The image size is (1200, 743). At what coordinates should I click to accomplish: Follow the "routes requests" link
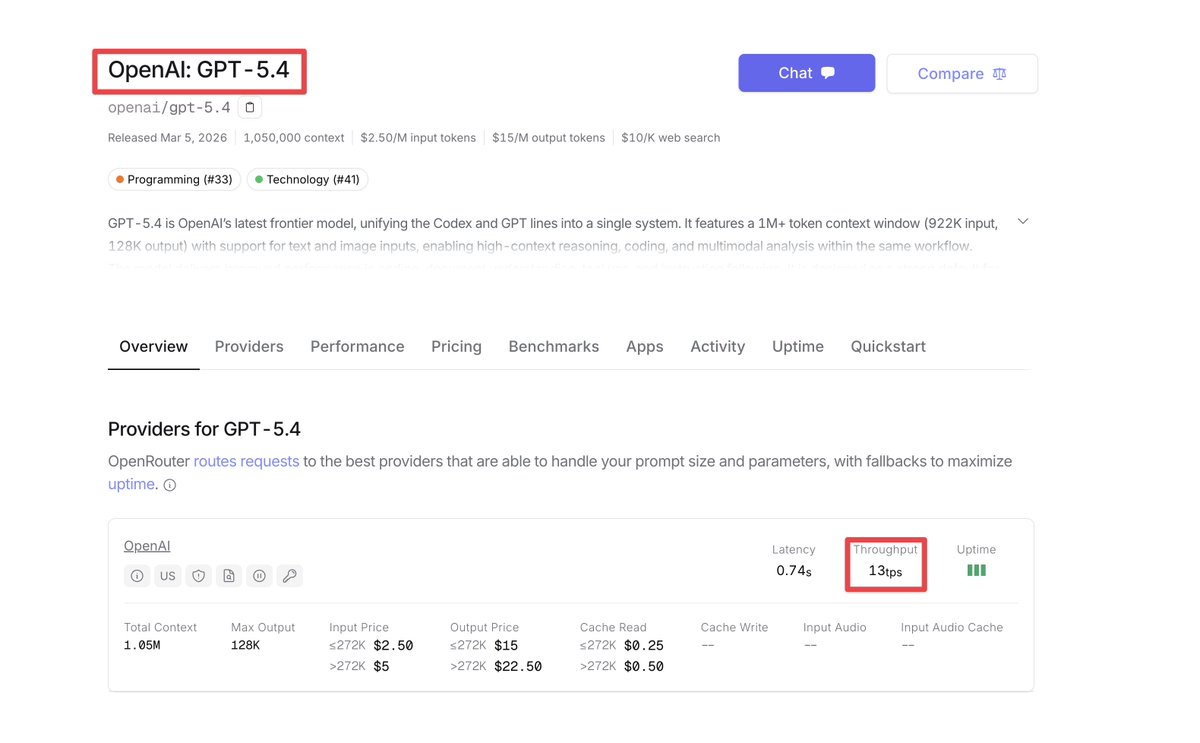[x=246, y=461]
